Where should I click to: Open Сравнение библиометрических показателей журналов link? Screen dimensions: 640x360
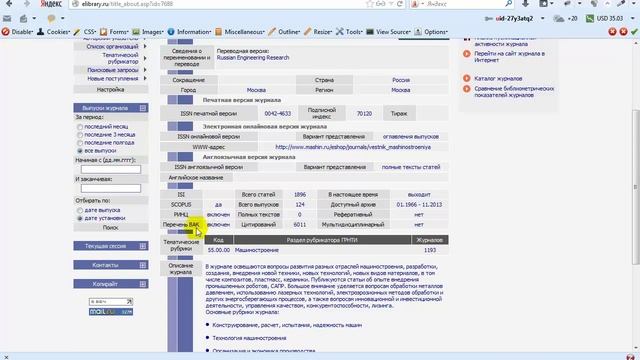(x=514, y=91)
